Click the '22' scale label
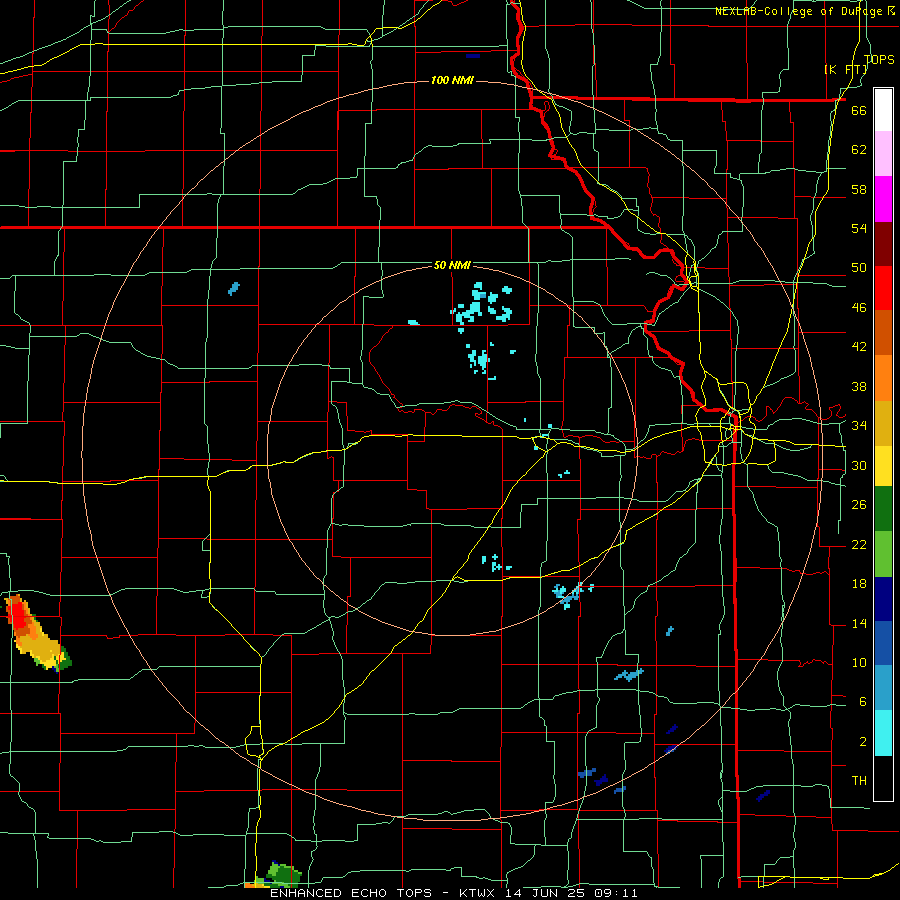 pyautogui.click(x=859, y=544)
